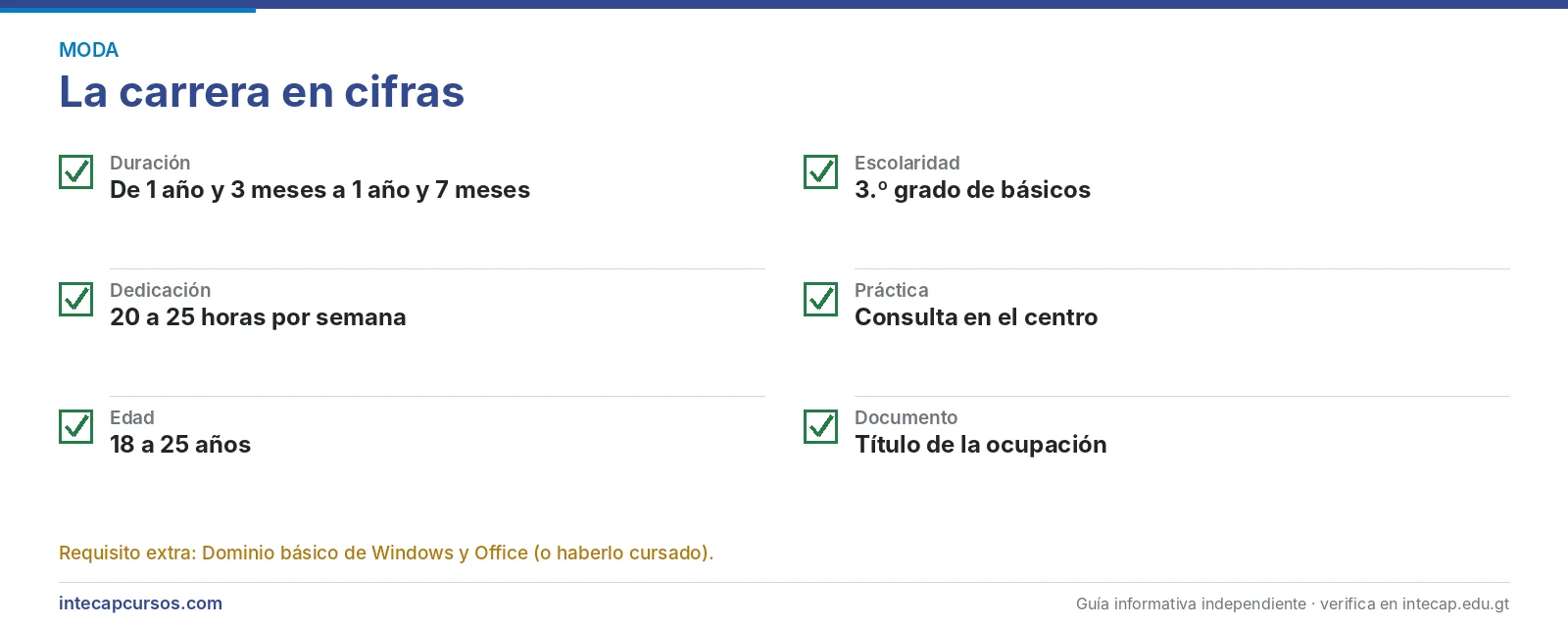Click the Documento label

click(x=906, y=417)
